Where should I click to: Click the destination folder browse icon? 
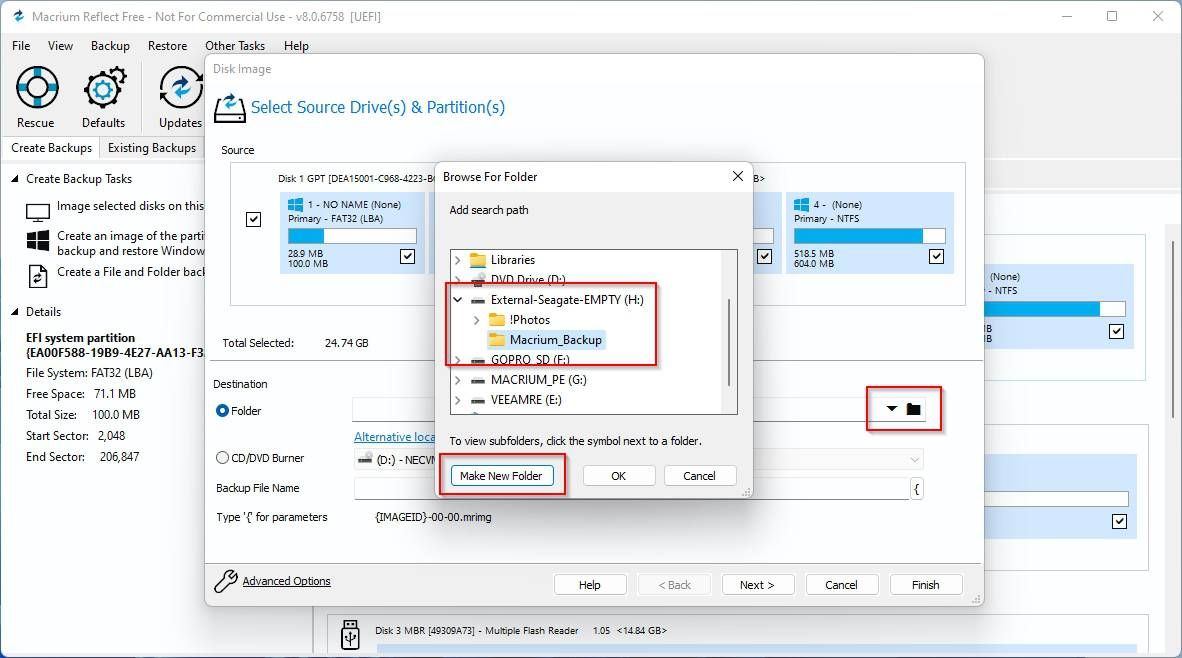(x=914, y=409)
